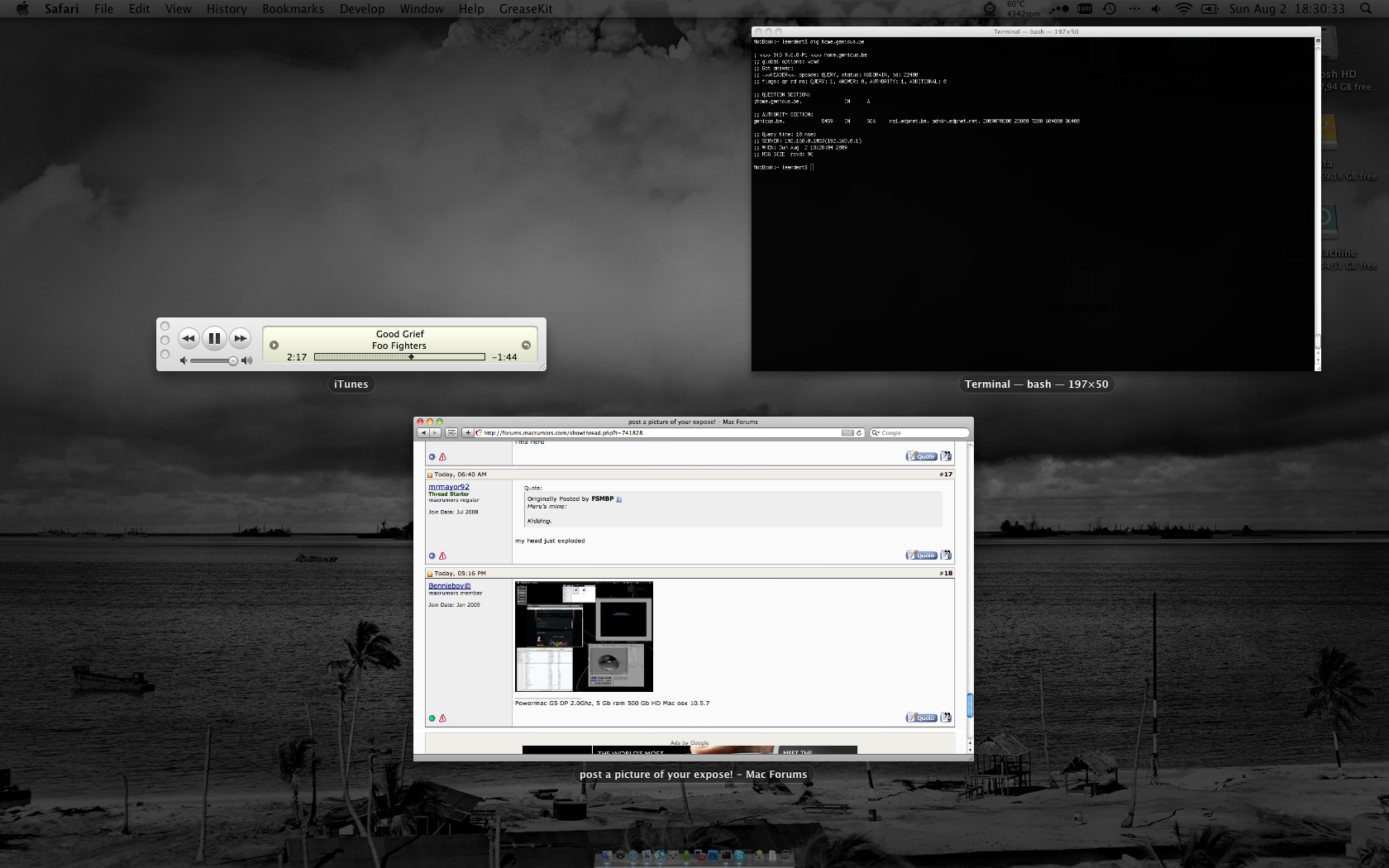Click the remaining time -1:44 in iTunes
The height and width of the screenshot is (868, 1389).
[504, 357]
